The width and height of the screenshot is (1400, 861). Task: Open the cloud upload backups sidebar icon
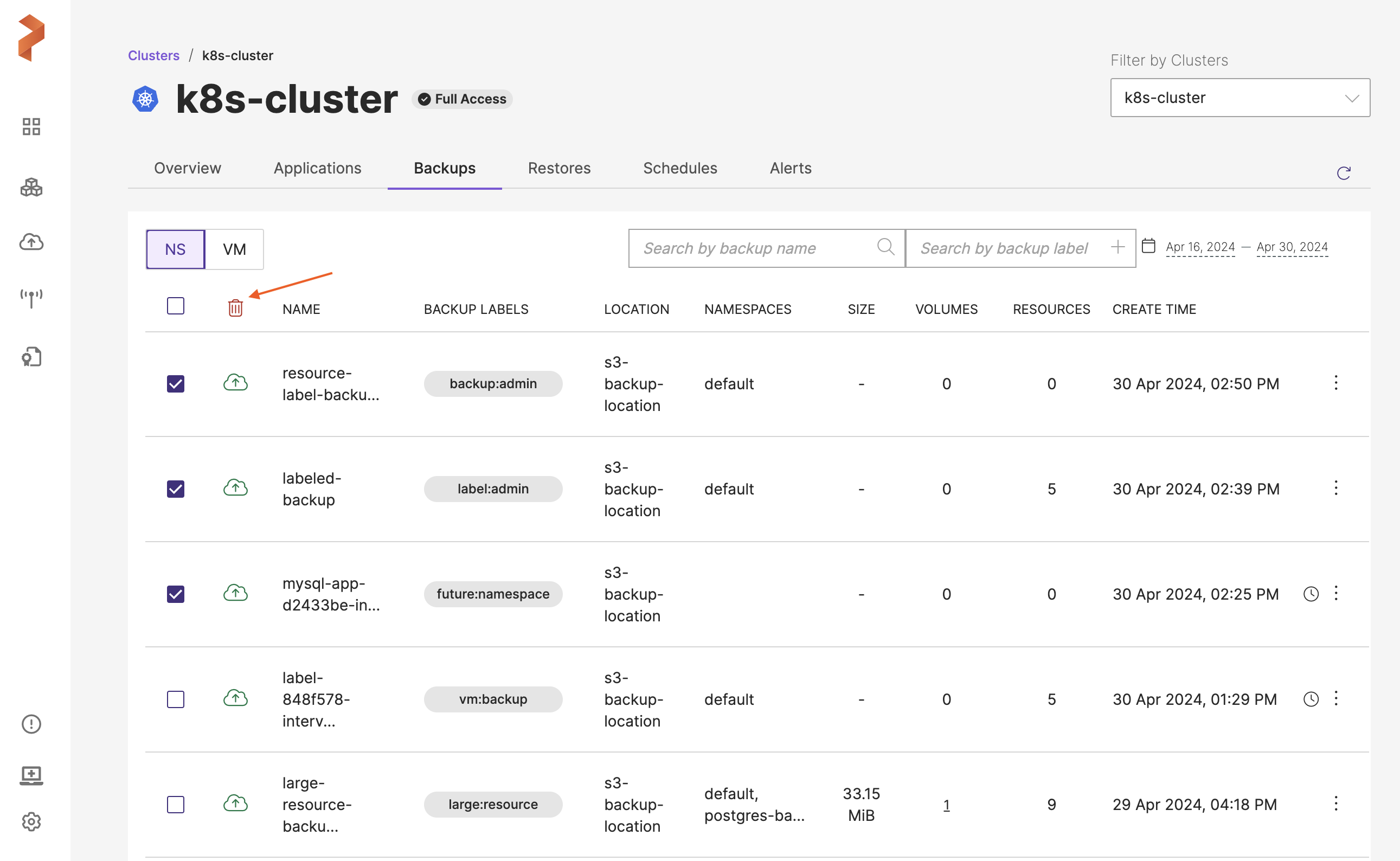pos(31,242)
